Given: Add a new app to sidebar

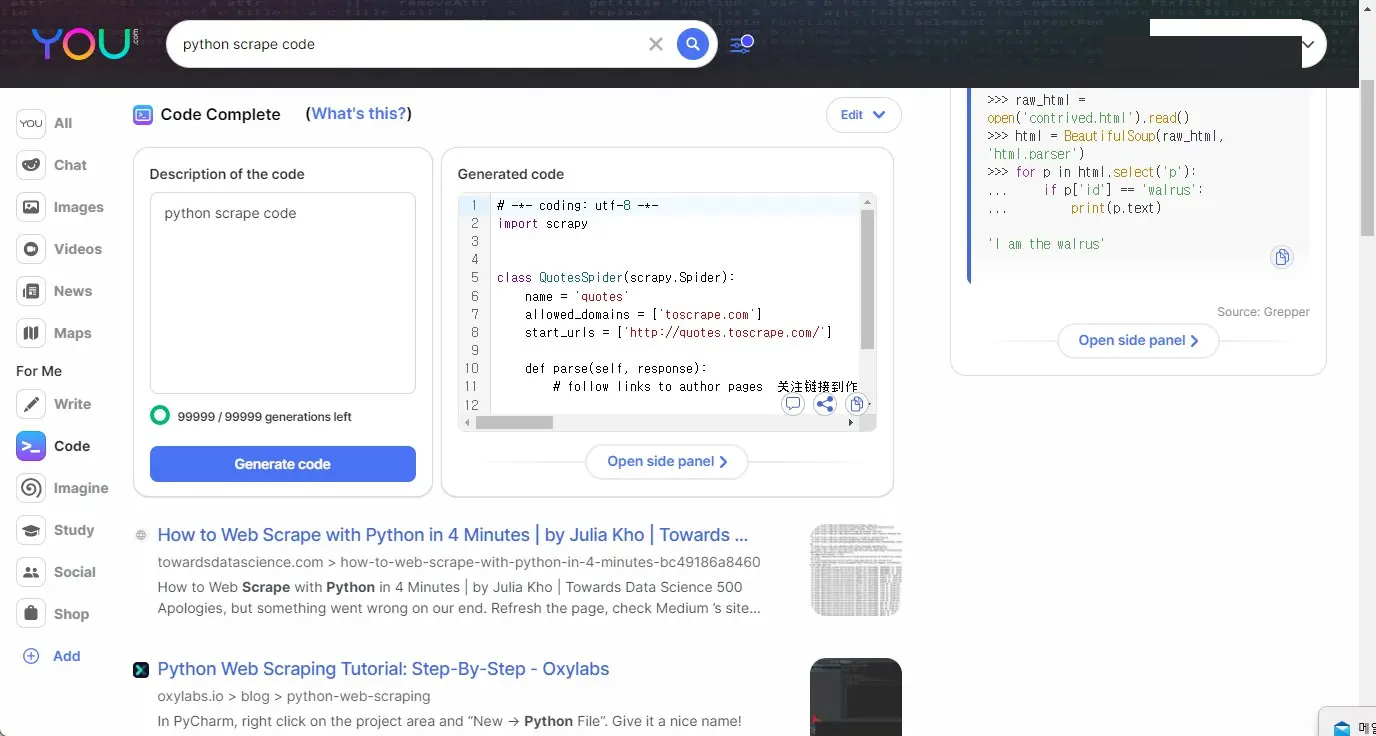Looking at the screenshot, I should pos(52,656).
